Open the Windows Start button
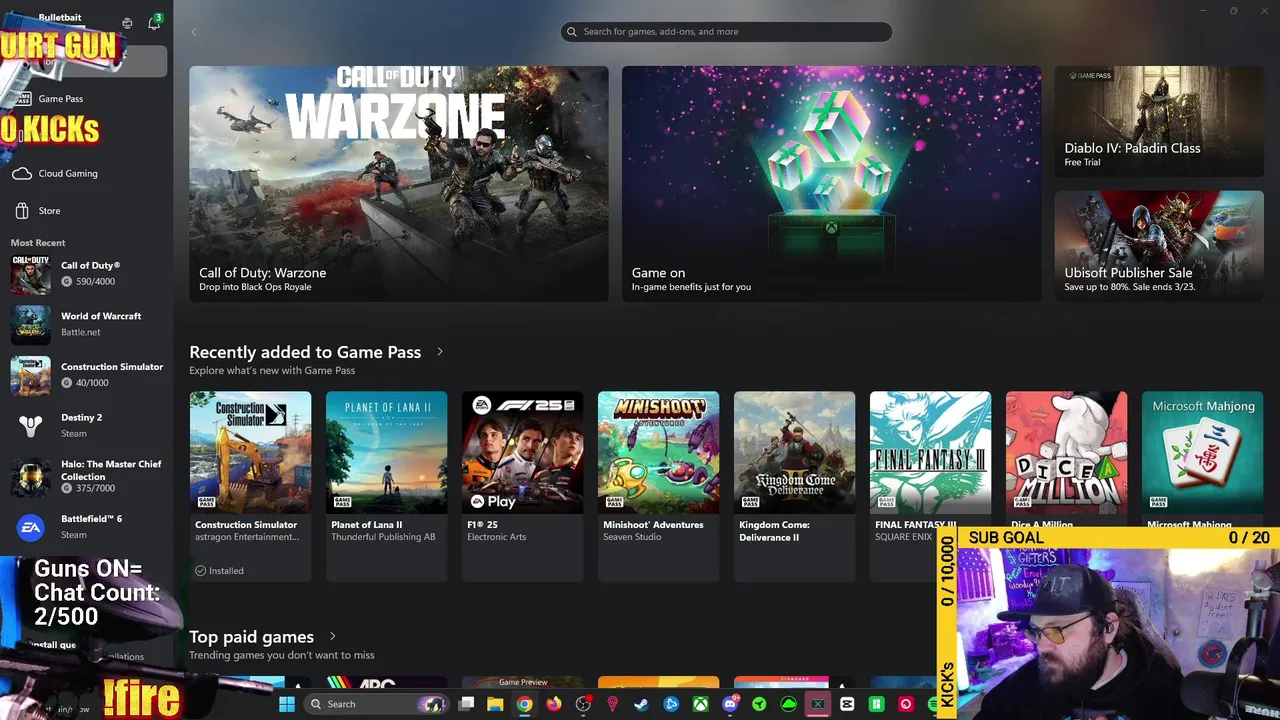1280x720 pixels. (x=287, y=704)
